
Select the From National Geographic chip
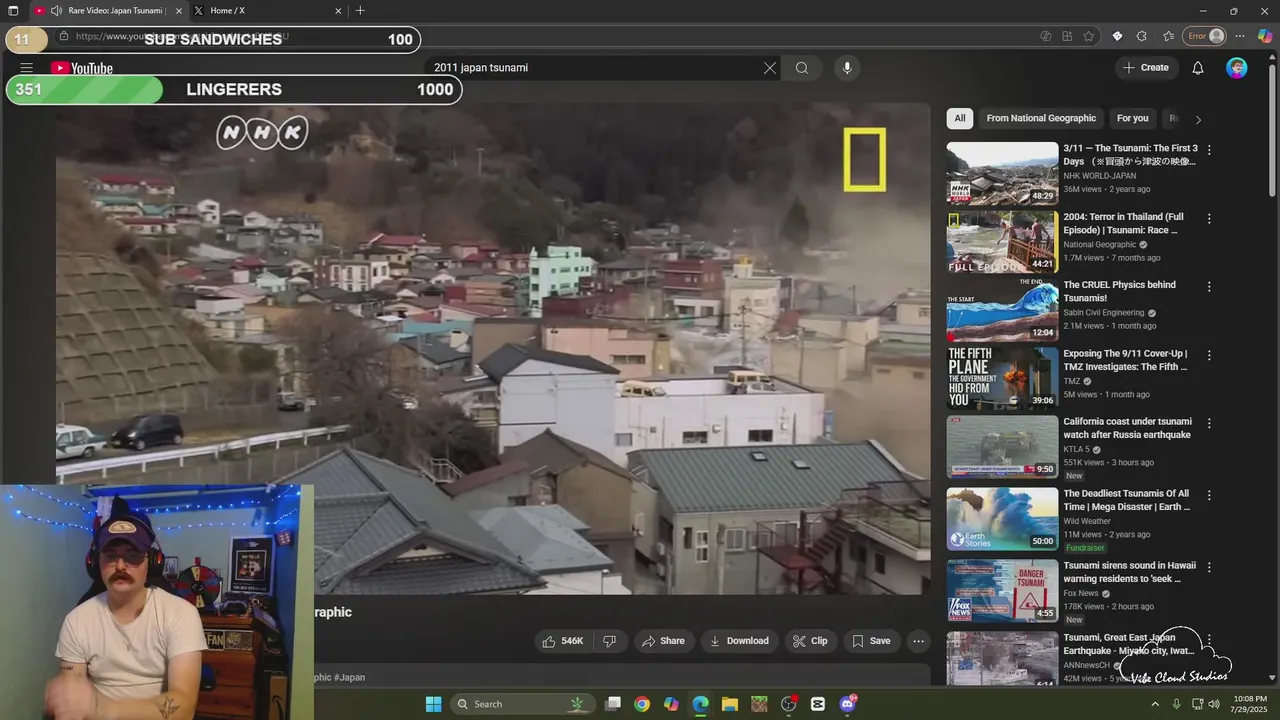click(x=1041, y=118)
